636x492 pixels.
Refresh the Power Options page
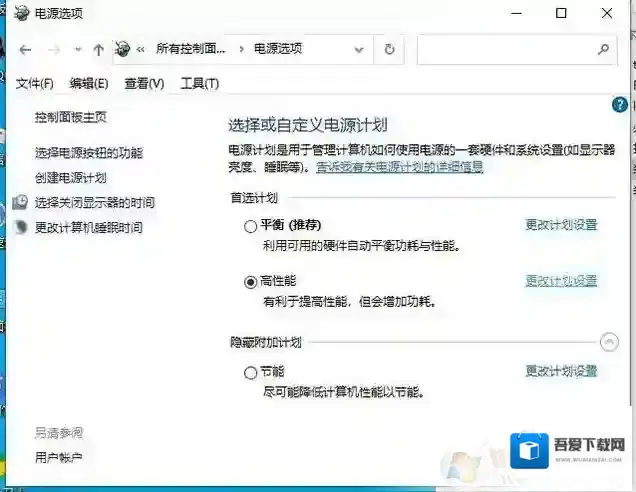point(389,49)
